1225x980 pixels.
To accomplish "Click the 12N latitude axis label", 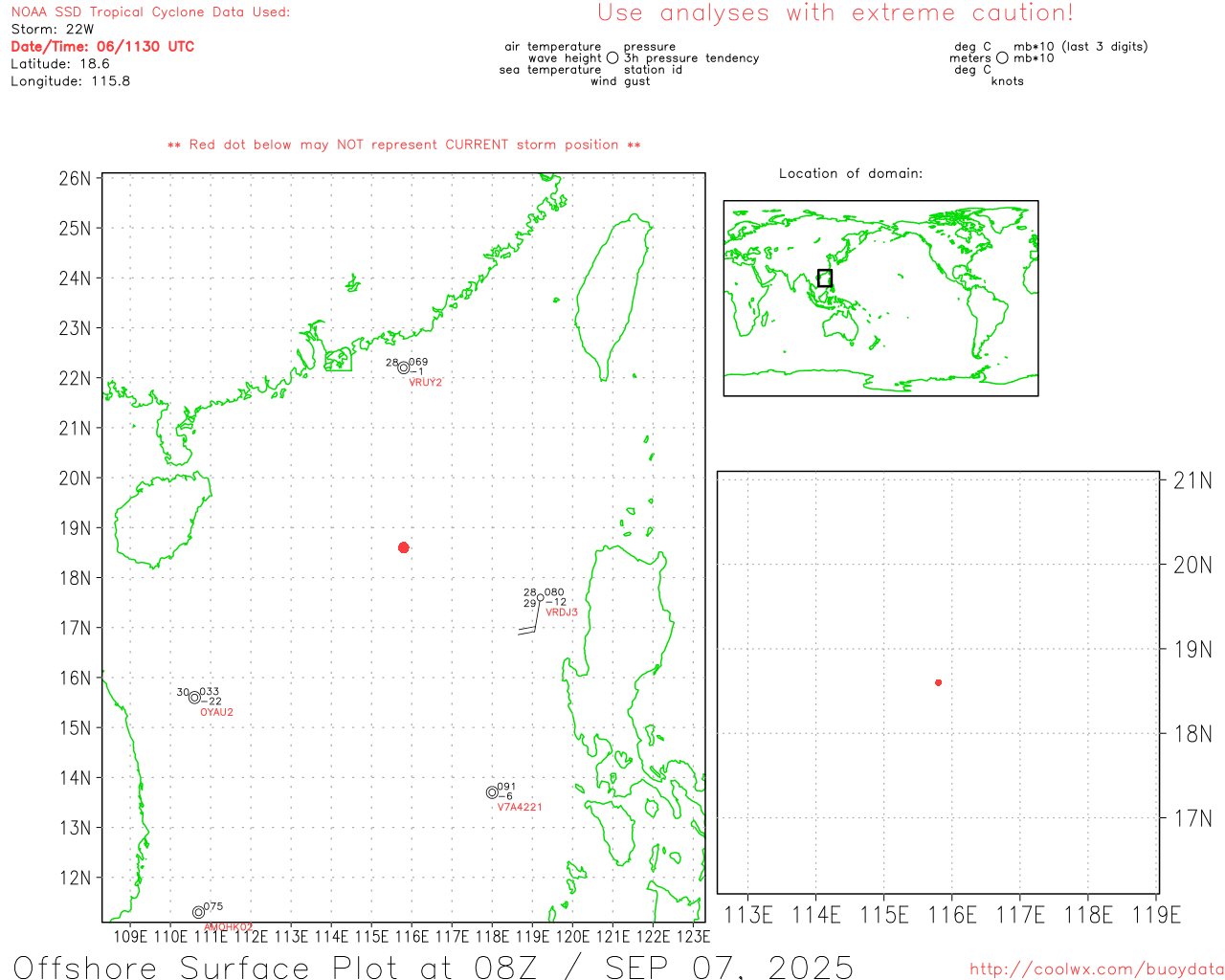I will (75, 878).
